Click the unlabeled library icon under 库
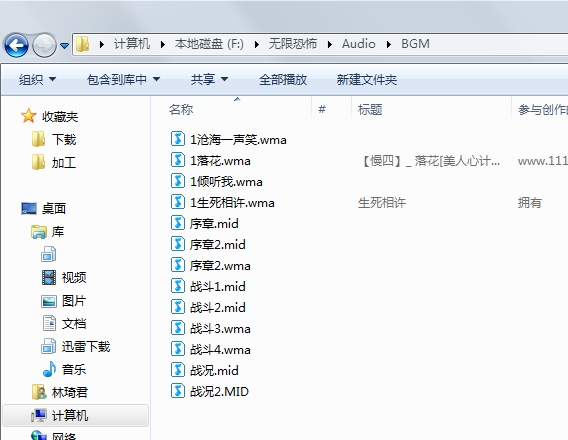 click(x=49, y=254)
